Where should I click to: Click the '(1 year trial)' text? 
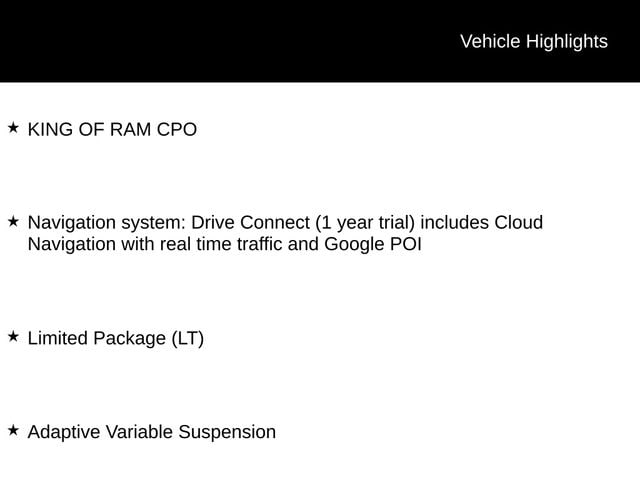365,223
